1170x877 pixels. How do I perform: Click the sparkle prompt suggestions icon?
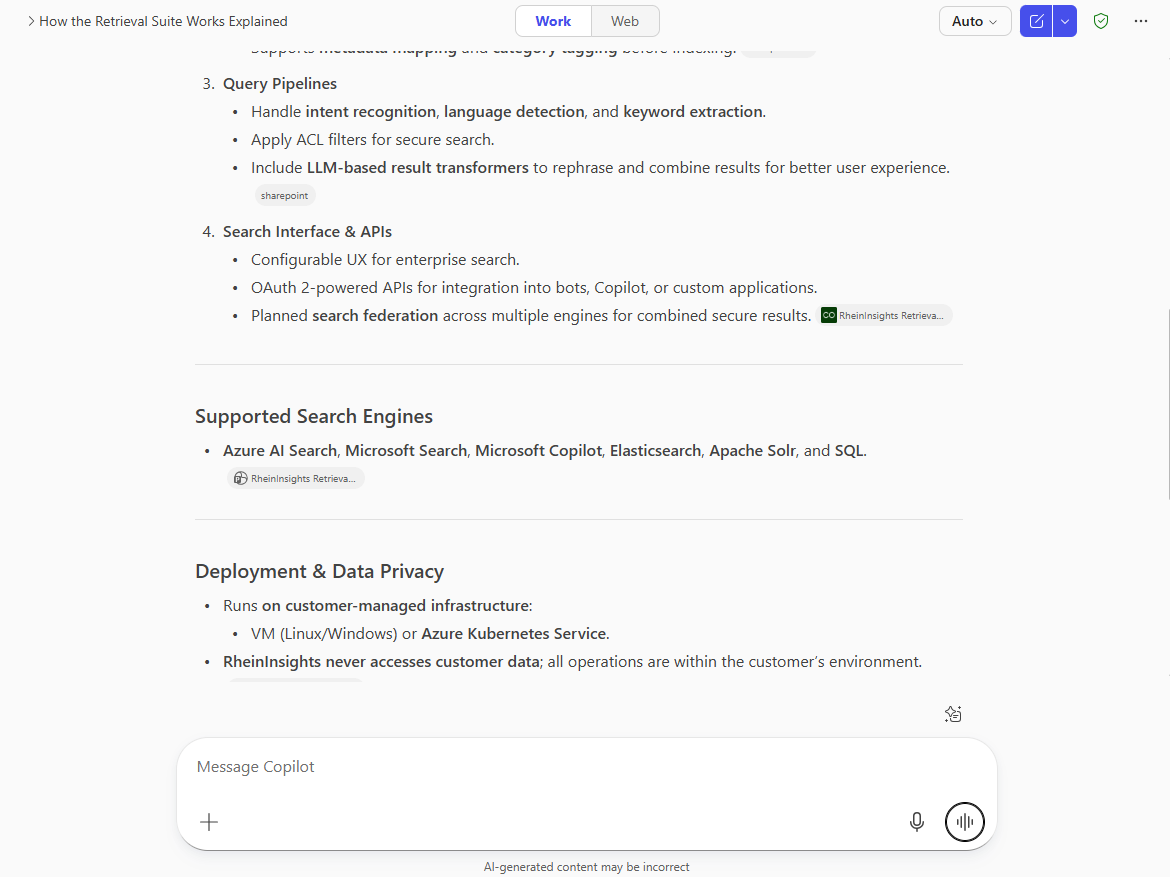click(x=952, y=714)
